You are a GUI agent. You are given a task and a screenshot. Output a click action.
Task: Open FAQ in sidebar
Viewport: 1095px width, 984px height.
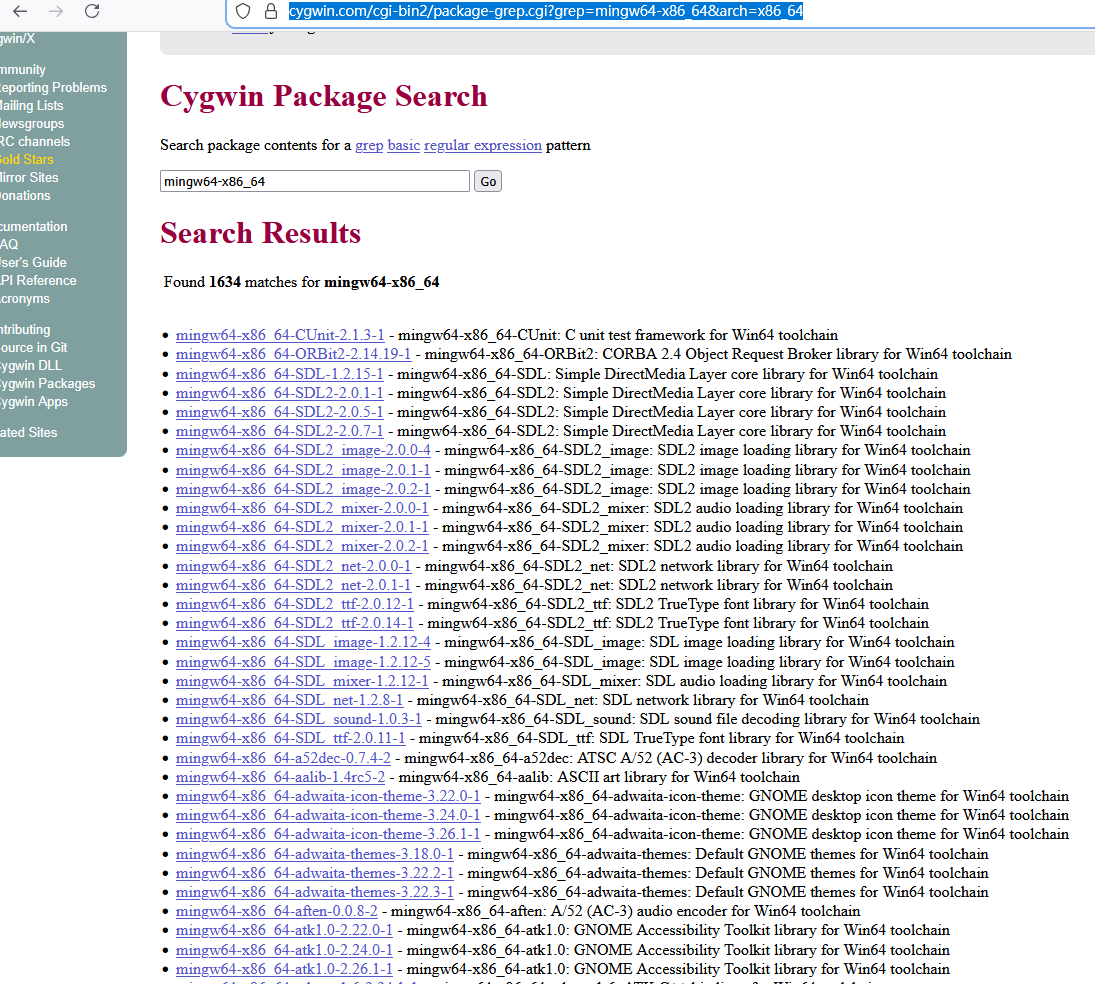[9, 244]
